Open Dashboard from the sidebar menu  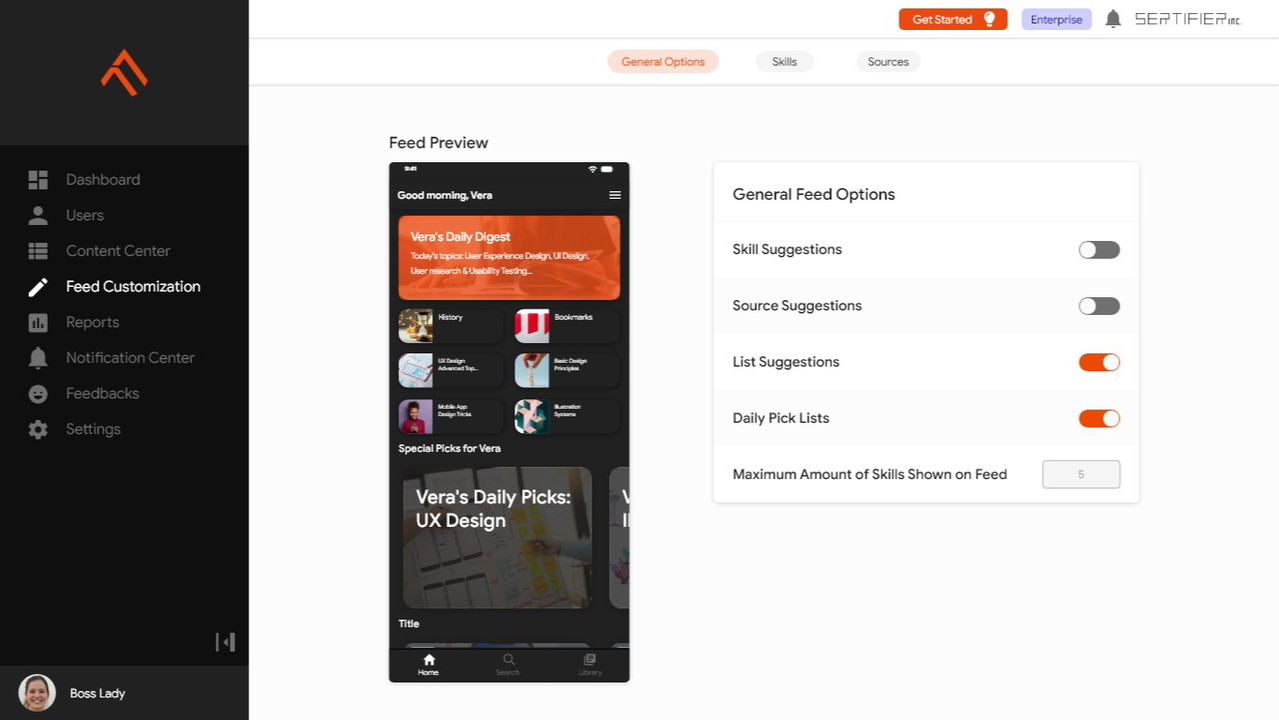103,180
